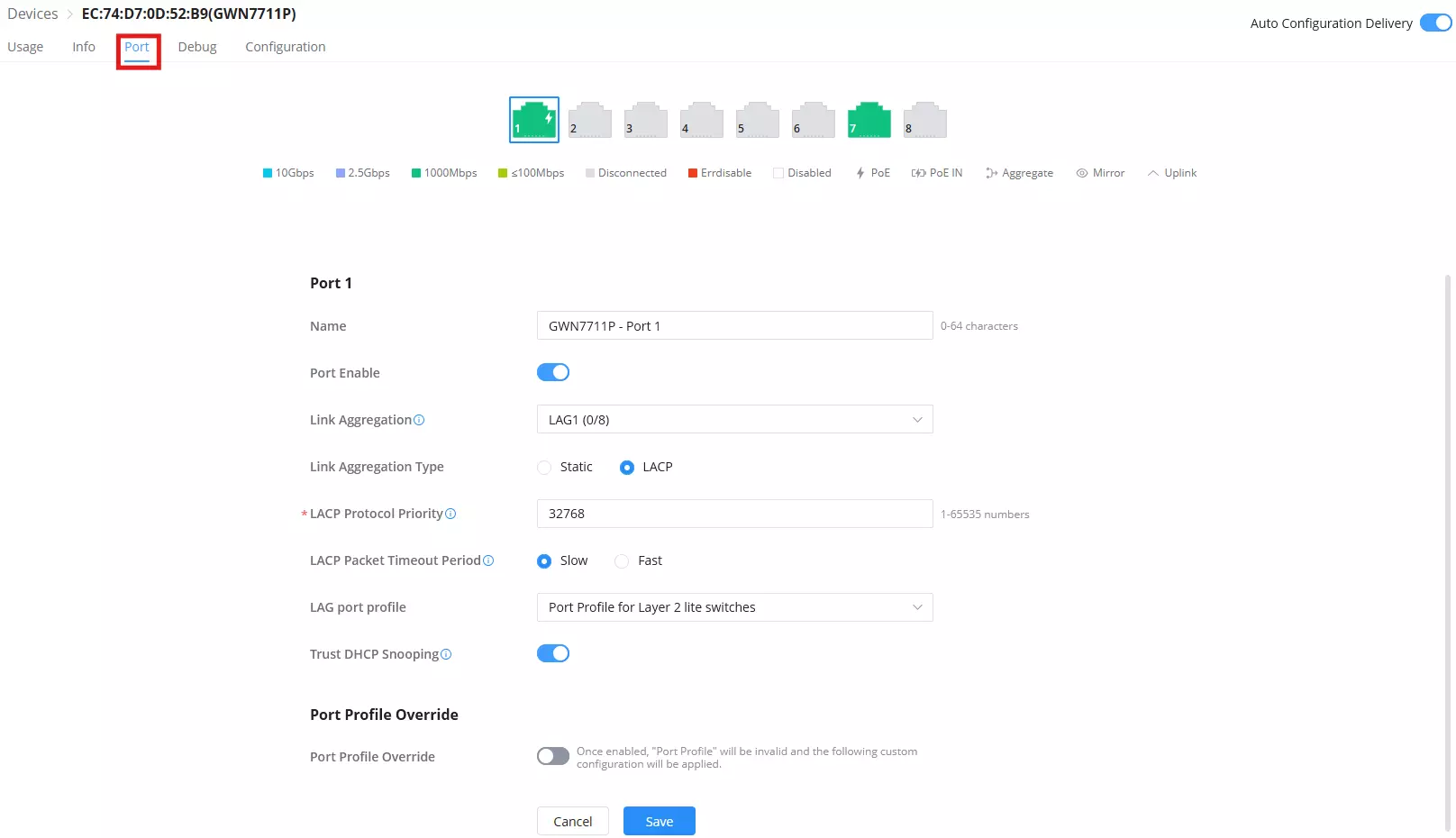Select Static link aggregation type
Screen dimensions: 1456x838
(x=544, y=467)
